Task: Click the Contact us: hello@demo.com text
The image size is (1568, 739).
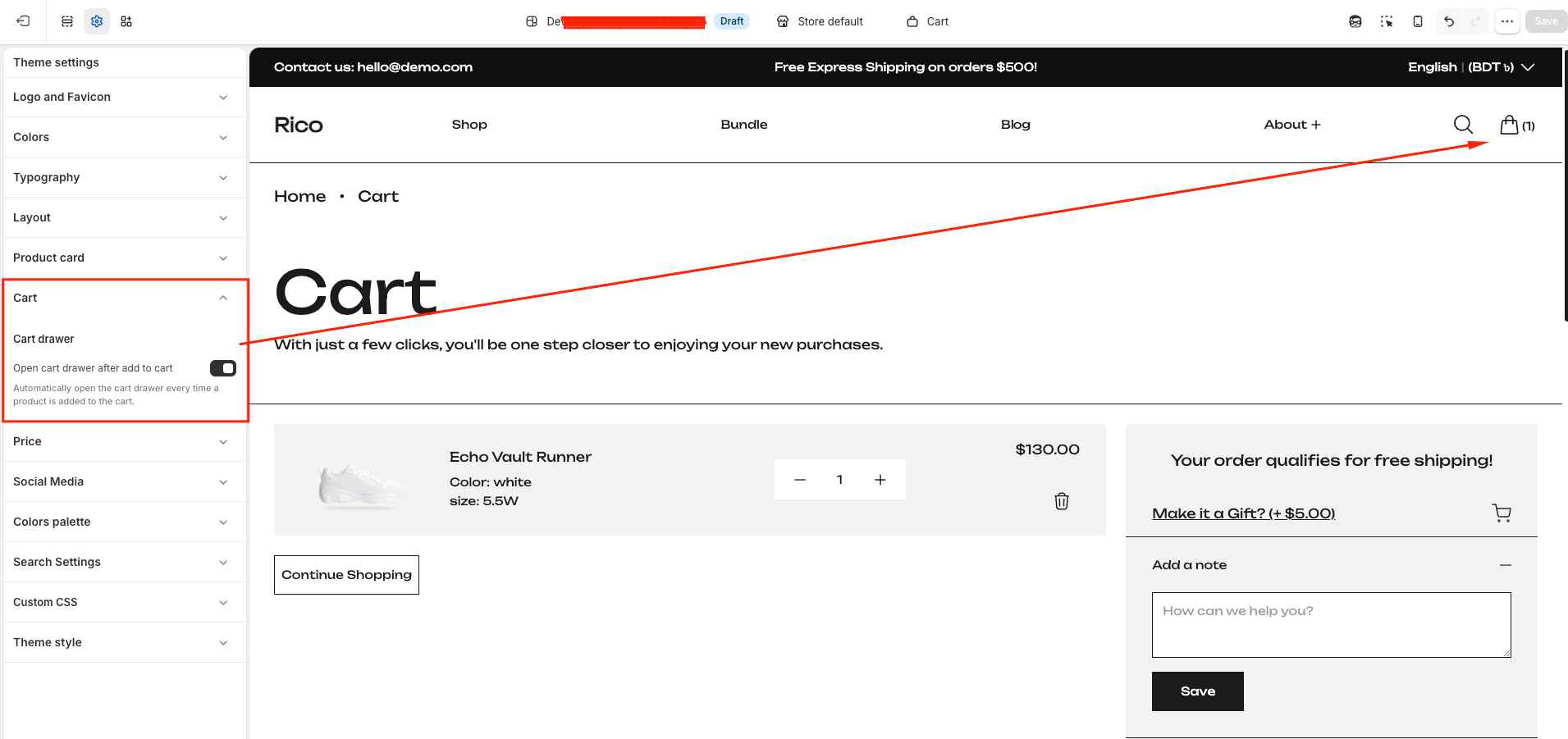Action: tap(373, 67)
